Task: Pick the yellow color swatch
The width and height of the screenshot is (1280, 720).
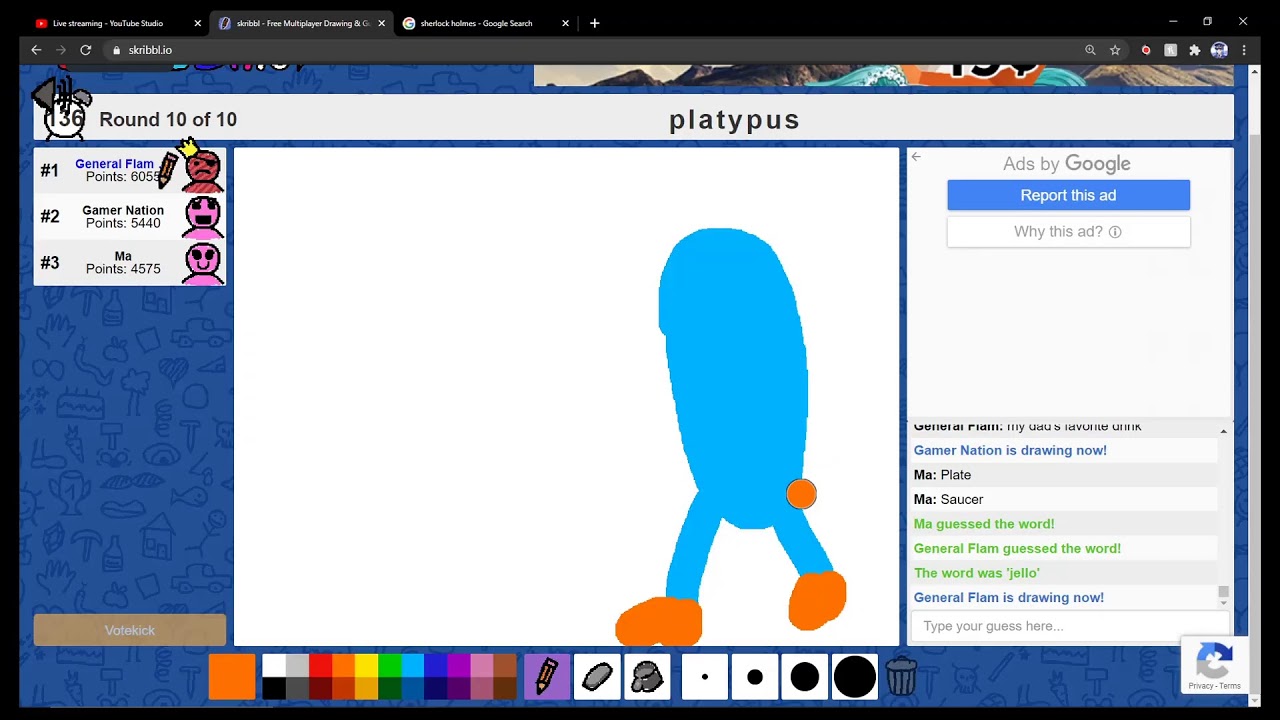Action: pyautogui.click(x=367, y=666)
